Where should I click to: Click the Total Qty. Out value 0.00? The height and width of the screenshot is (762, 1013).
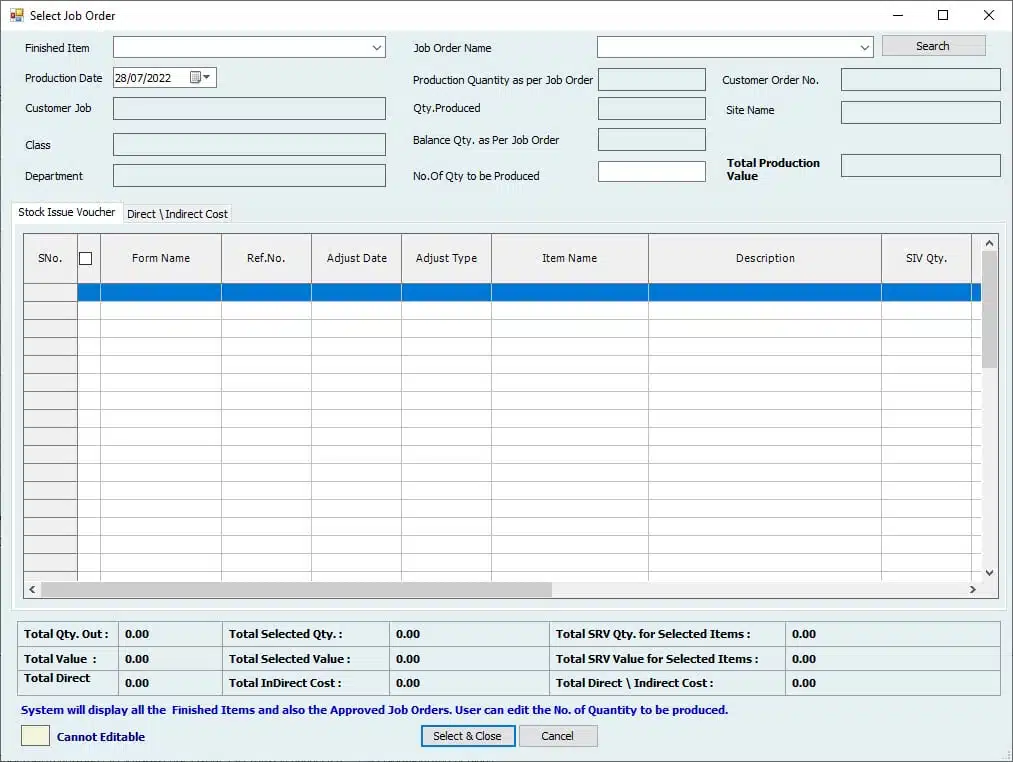(137, 634)
